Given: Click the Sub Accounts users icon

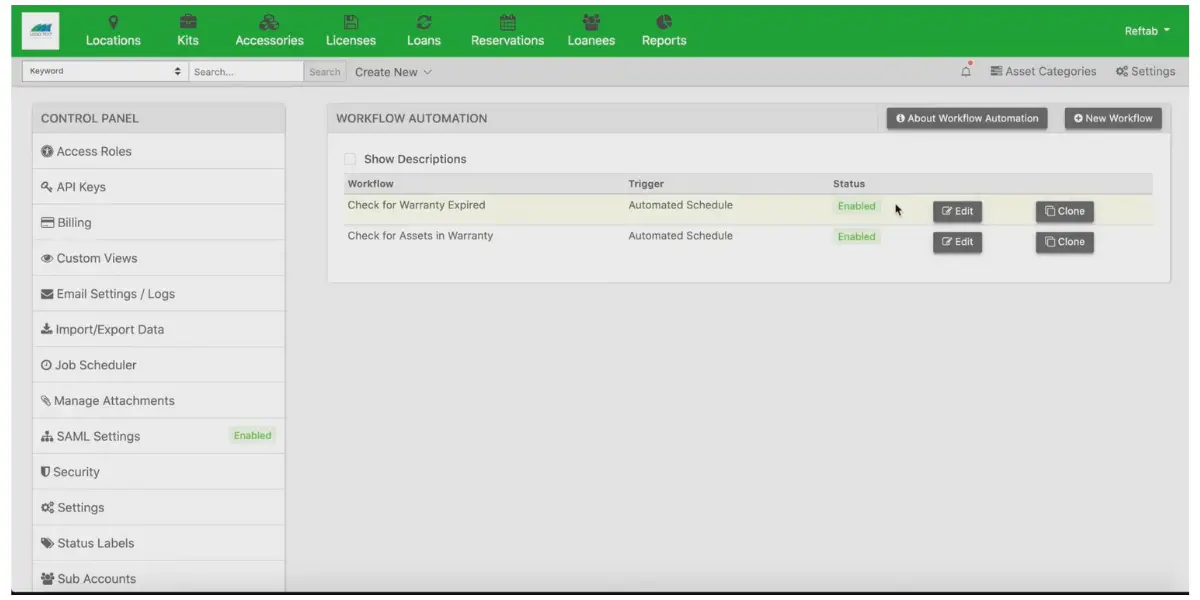Looking at the screenshot, I should (x=48, y=579).
